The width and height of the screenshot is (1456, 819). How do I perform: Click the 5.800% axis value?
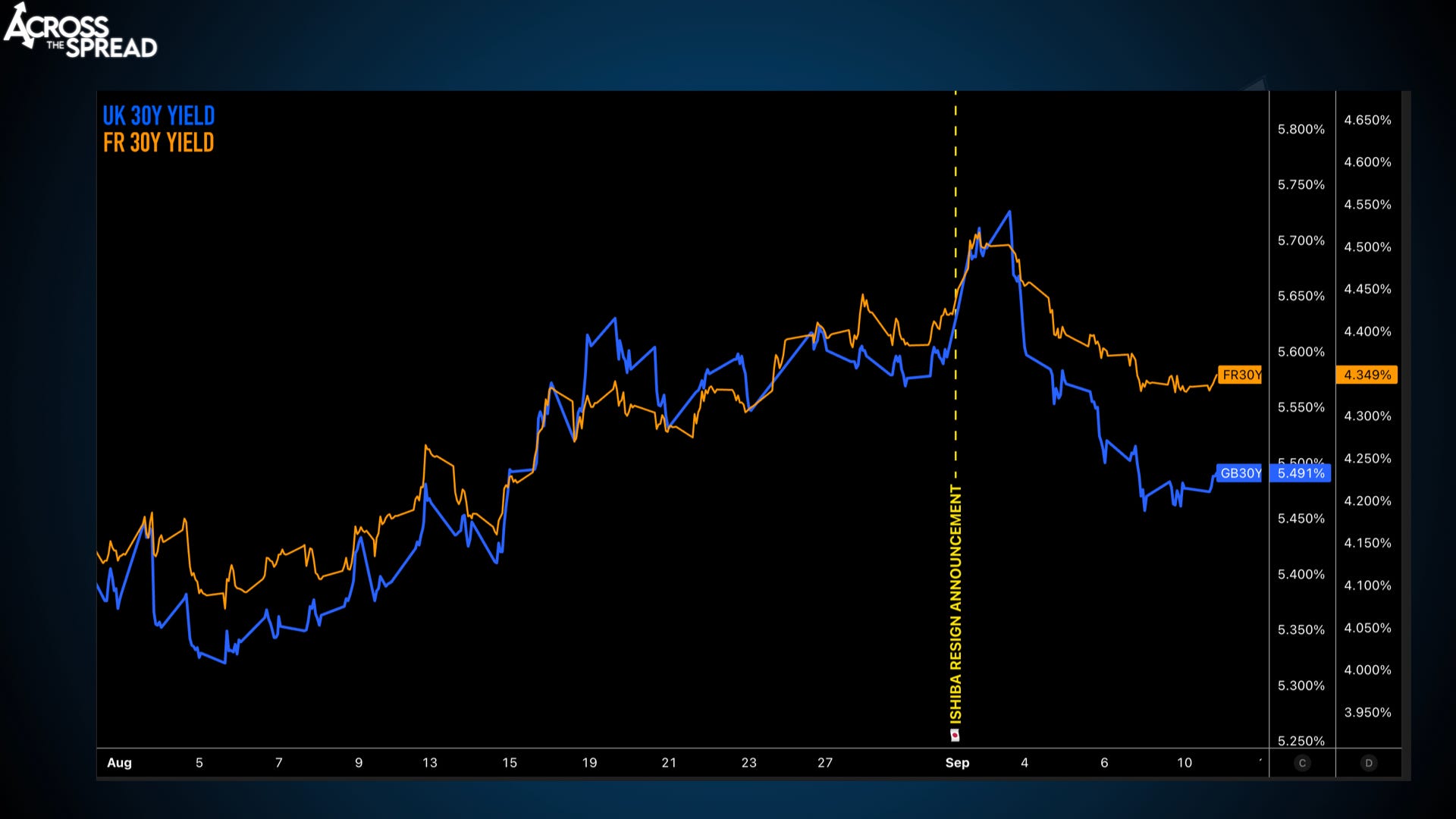1301,130
